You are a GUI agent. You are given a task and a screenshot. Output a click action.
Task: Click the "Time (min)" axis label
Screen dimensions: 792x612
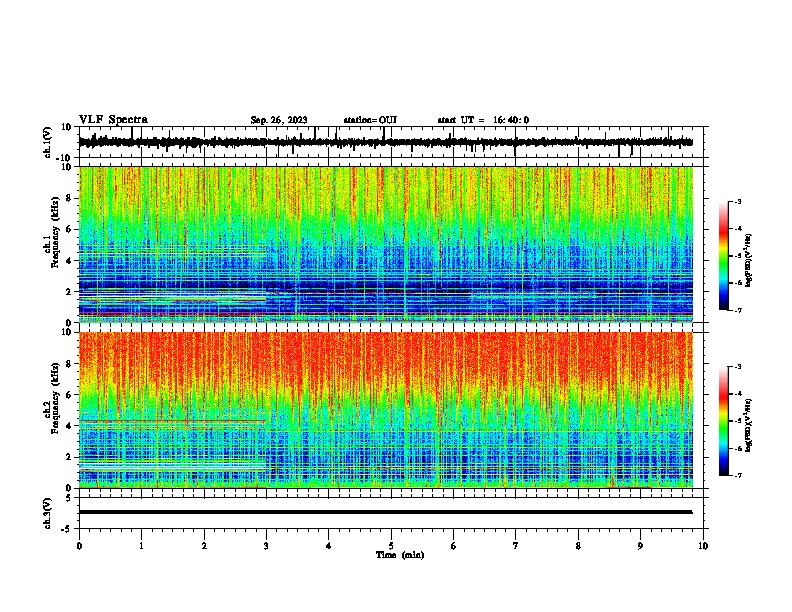[x=400, y=555]
